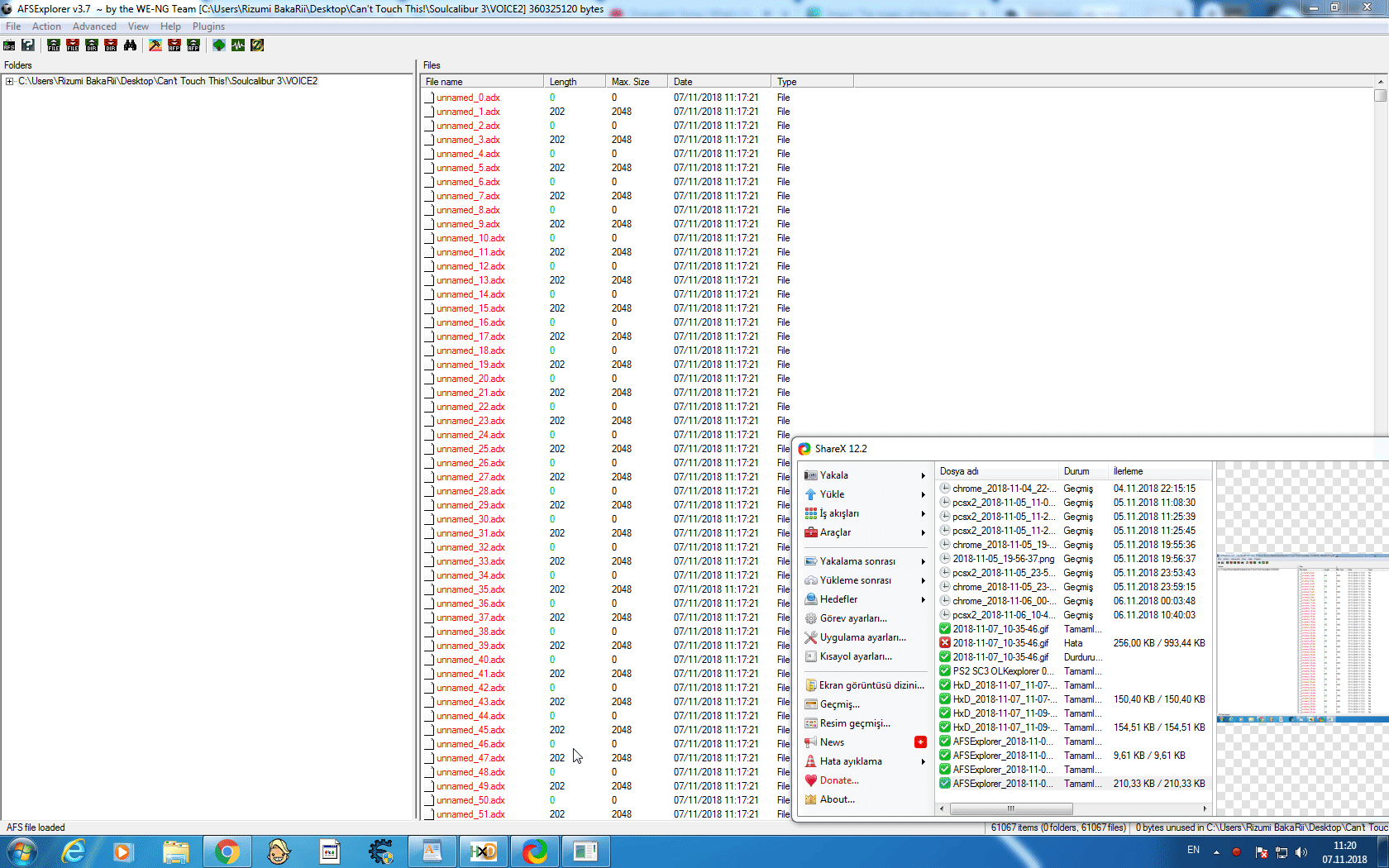
Task: Click the green FILE toolbar icon
Action: [x=54, y=45]
